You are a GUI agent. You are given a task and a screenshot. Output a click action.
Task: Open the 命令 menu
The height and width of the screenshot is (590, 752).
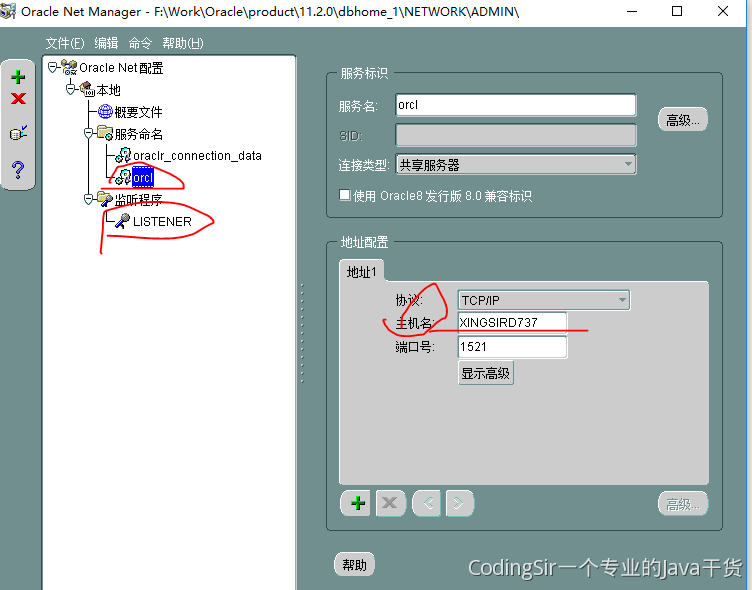click(140, 43)
